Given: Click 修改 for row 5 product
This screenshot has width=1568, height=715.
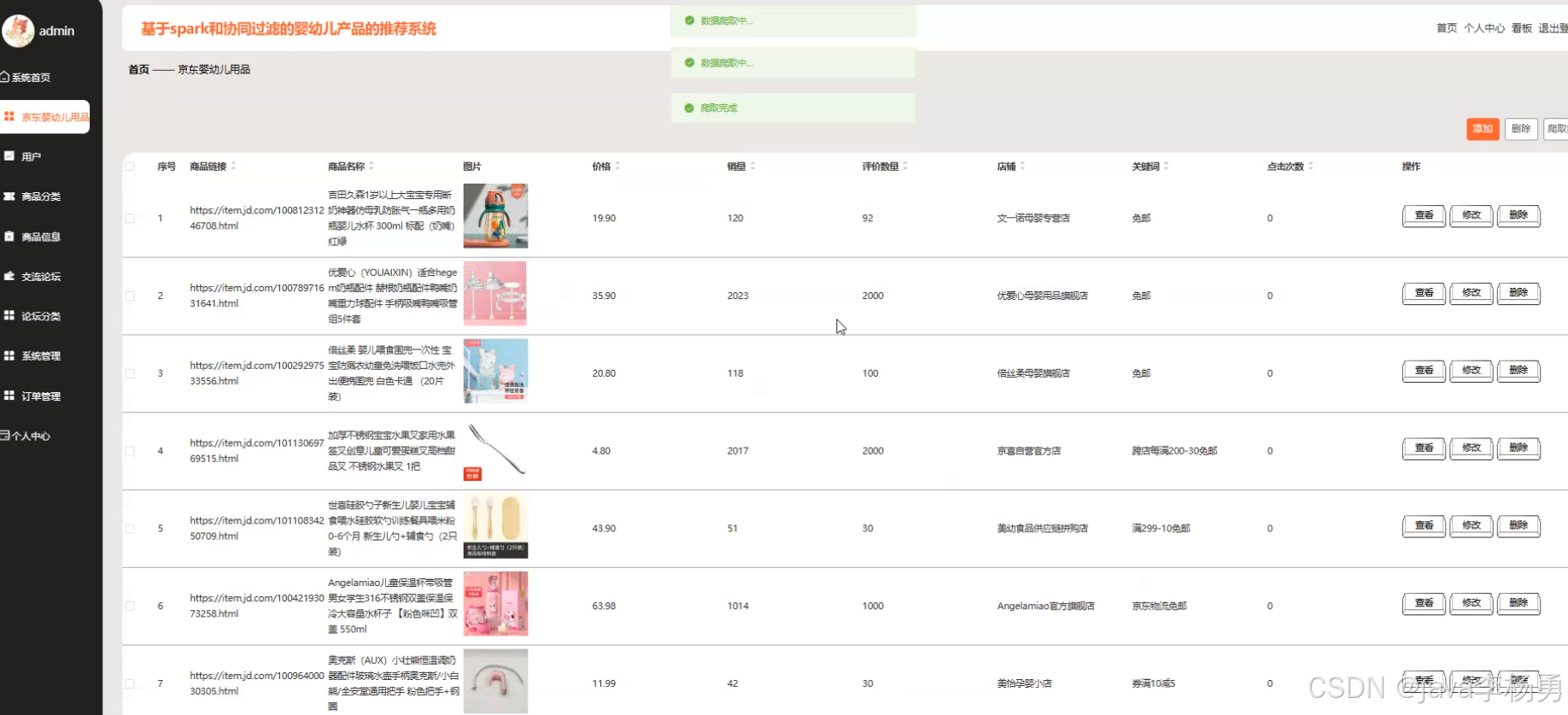Looking at the screenshot, I should tap(1471, 525).
